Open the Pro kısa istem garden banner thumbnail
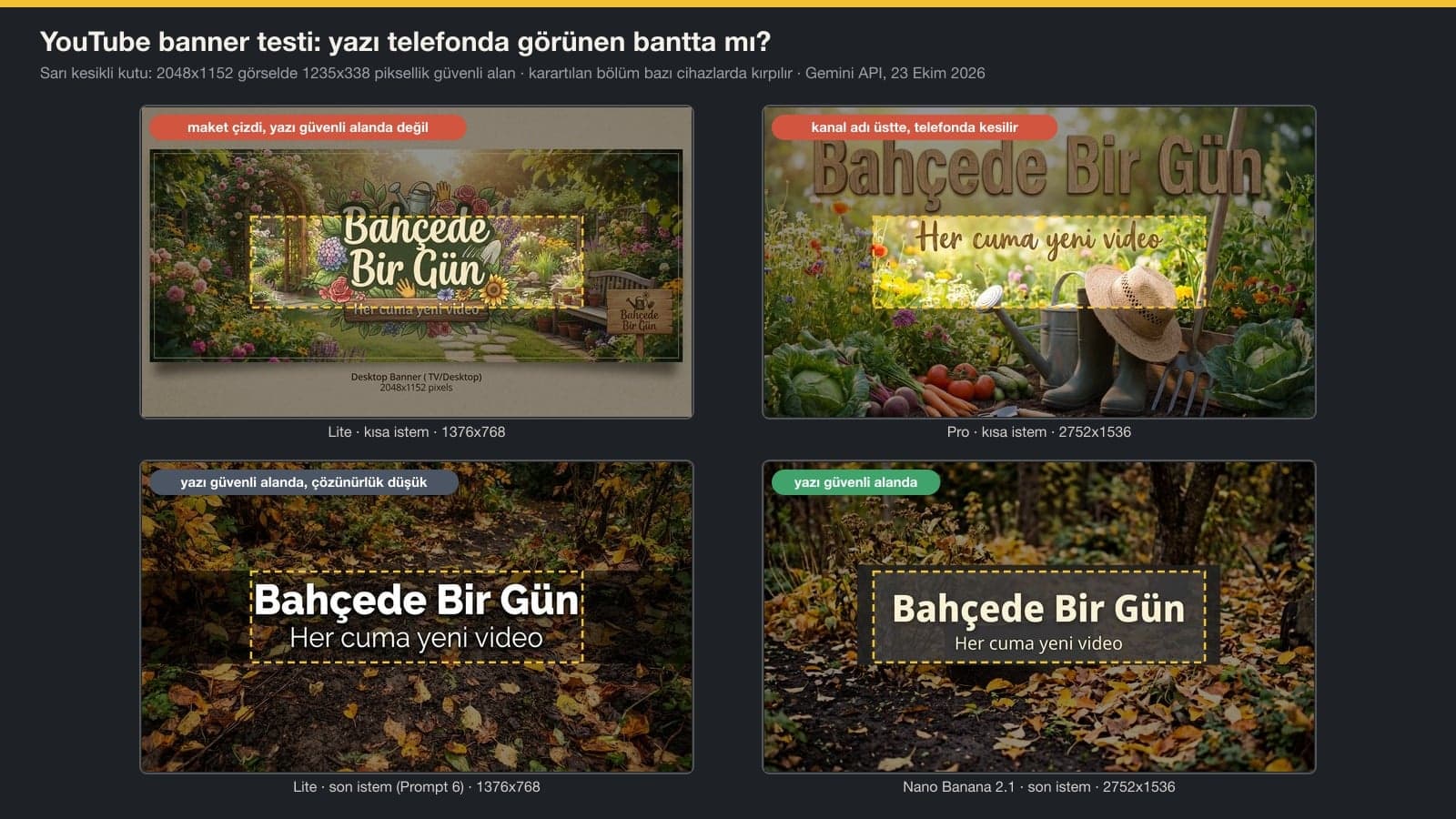Image resolution: width=1456 pixels, height=819 pixels. click(1039, 262)
